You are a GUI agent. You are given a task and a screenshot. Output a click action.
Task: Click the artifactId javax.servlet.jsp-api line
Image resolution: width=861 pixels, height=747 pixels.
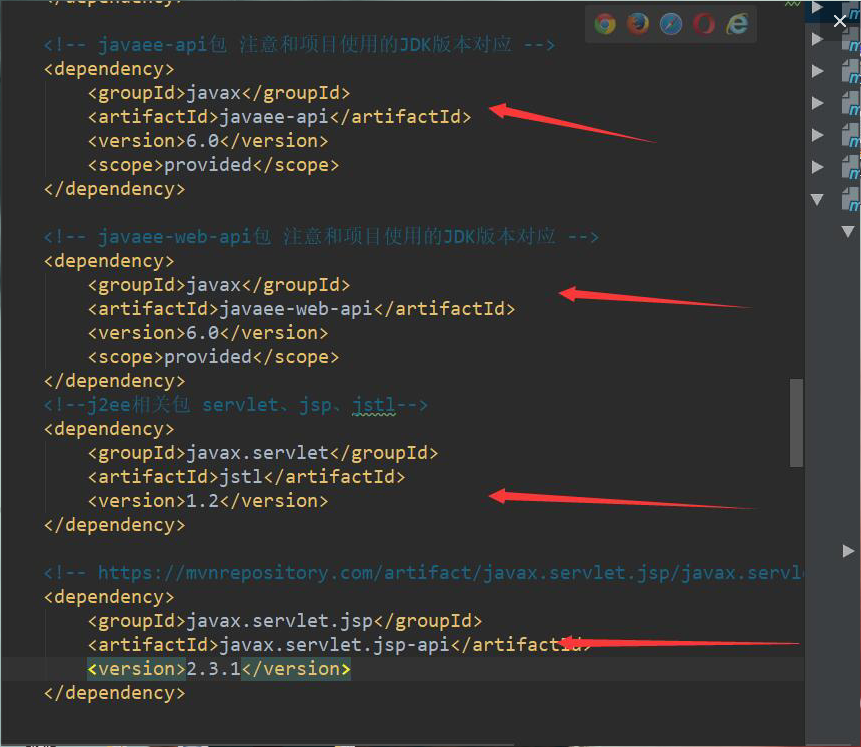(340, 645)
